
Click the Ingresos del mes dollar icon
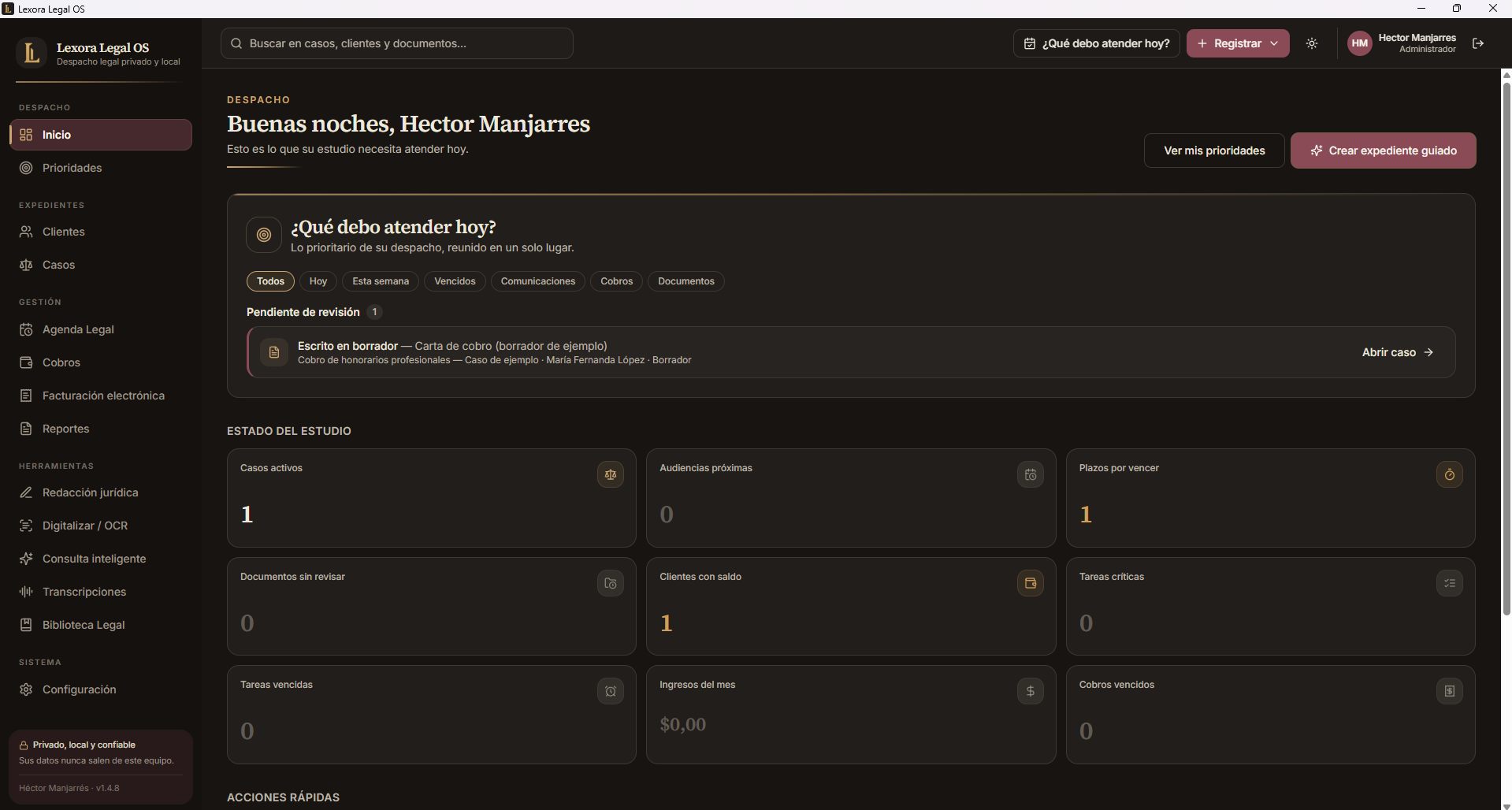point(1031,691)
